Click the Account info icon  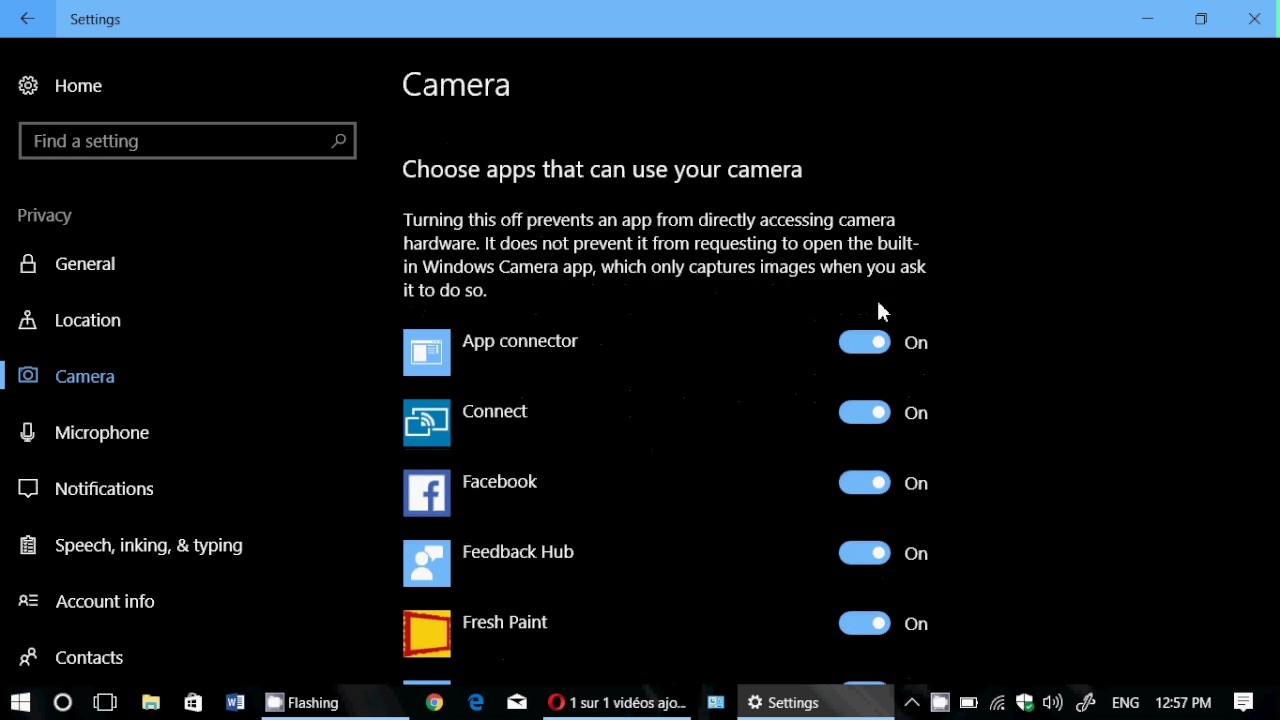[28, 601]
